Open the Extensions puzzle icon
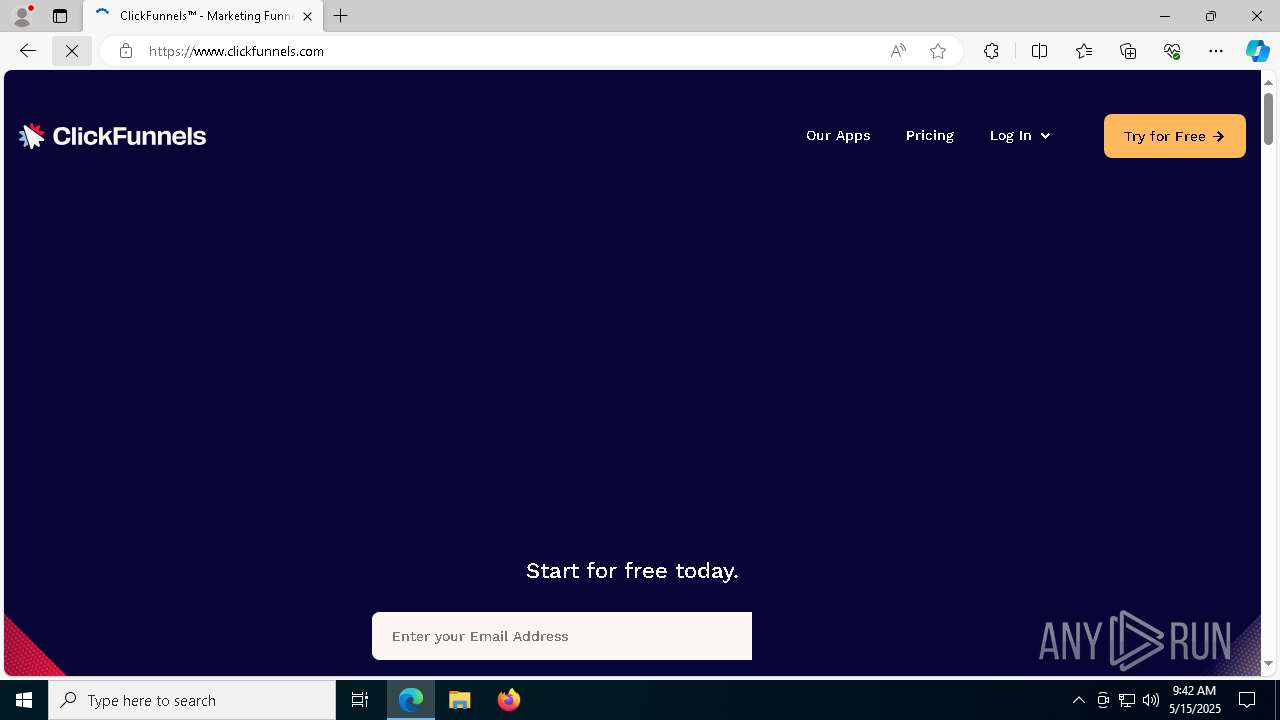 (991, 51)
